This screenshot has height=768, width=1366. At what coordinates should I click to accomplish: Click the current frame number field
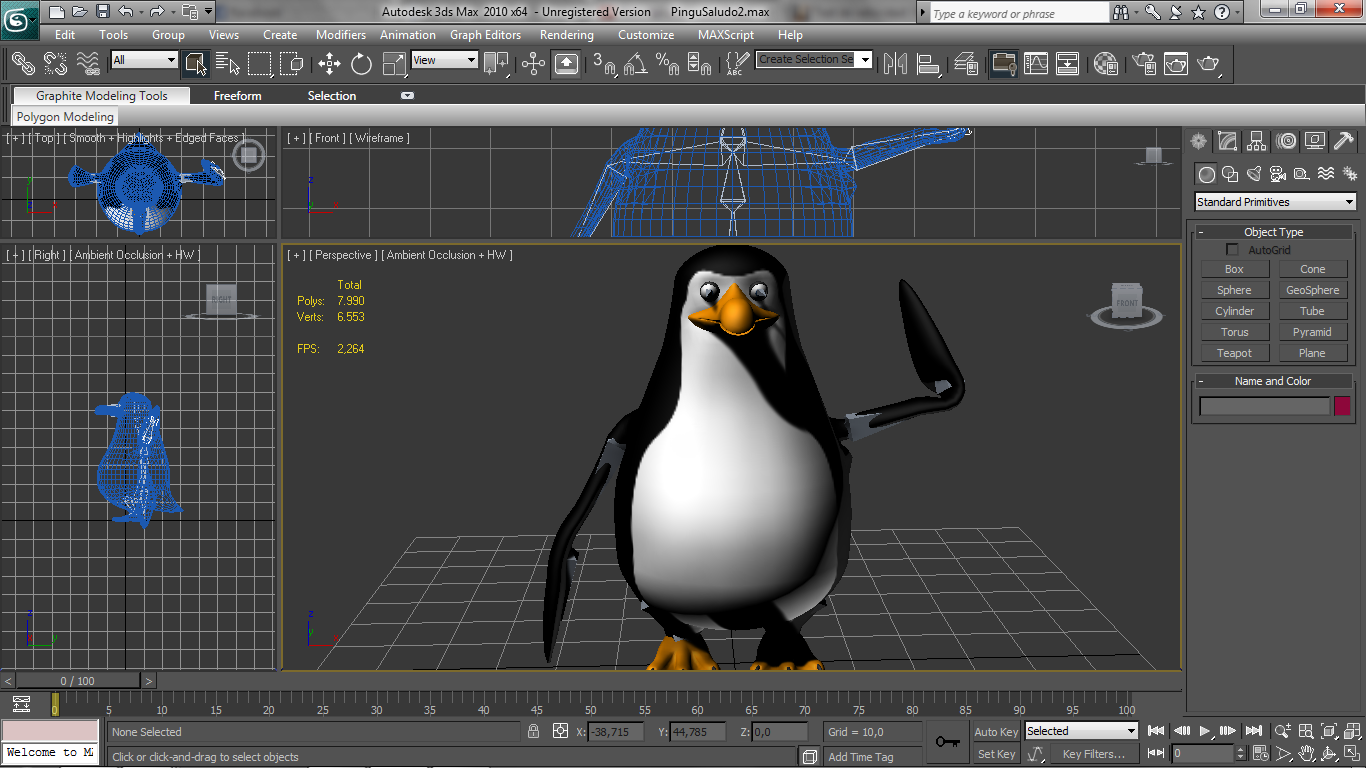(1204, 753)
